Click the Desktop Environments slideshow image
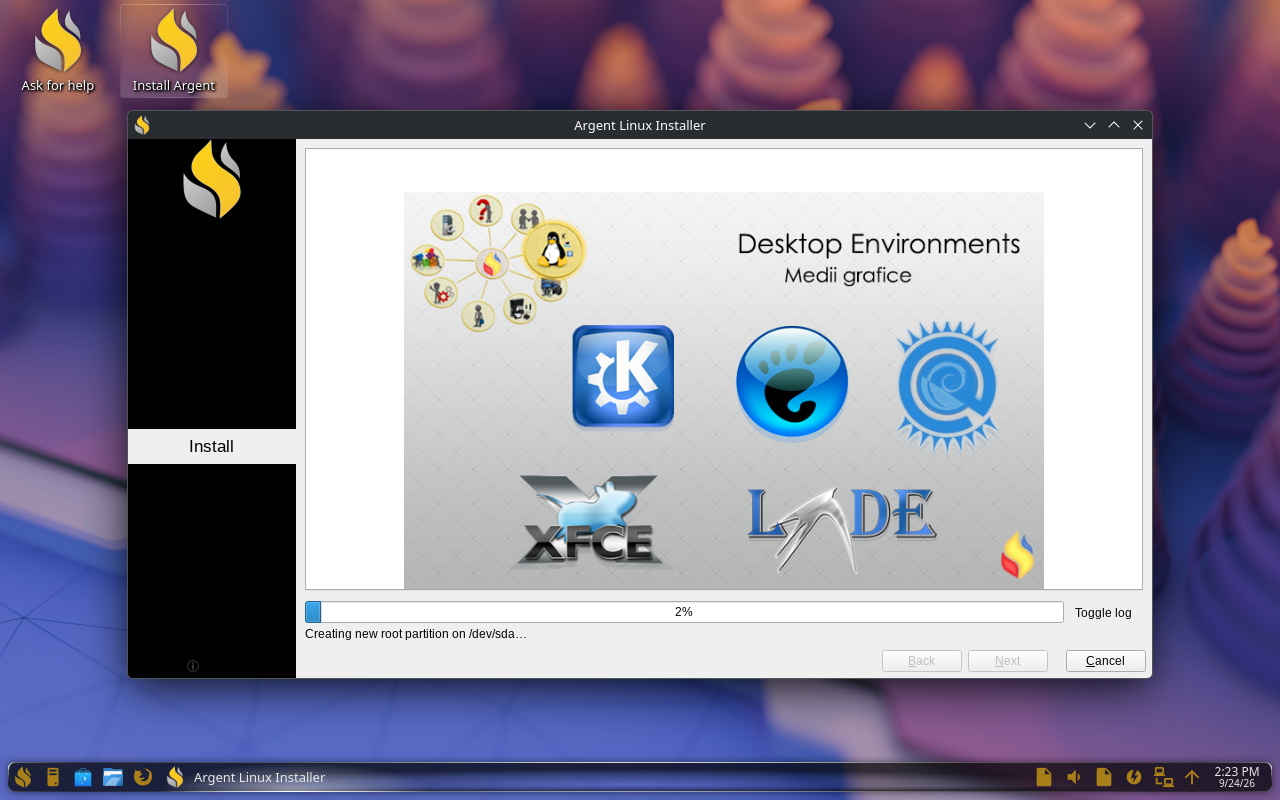1280x800 pixels. (724, 390)
